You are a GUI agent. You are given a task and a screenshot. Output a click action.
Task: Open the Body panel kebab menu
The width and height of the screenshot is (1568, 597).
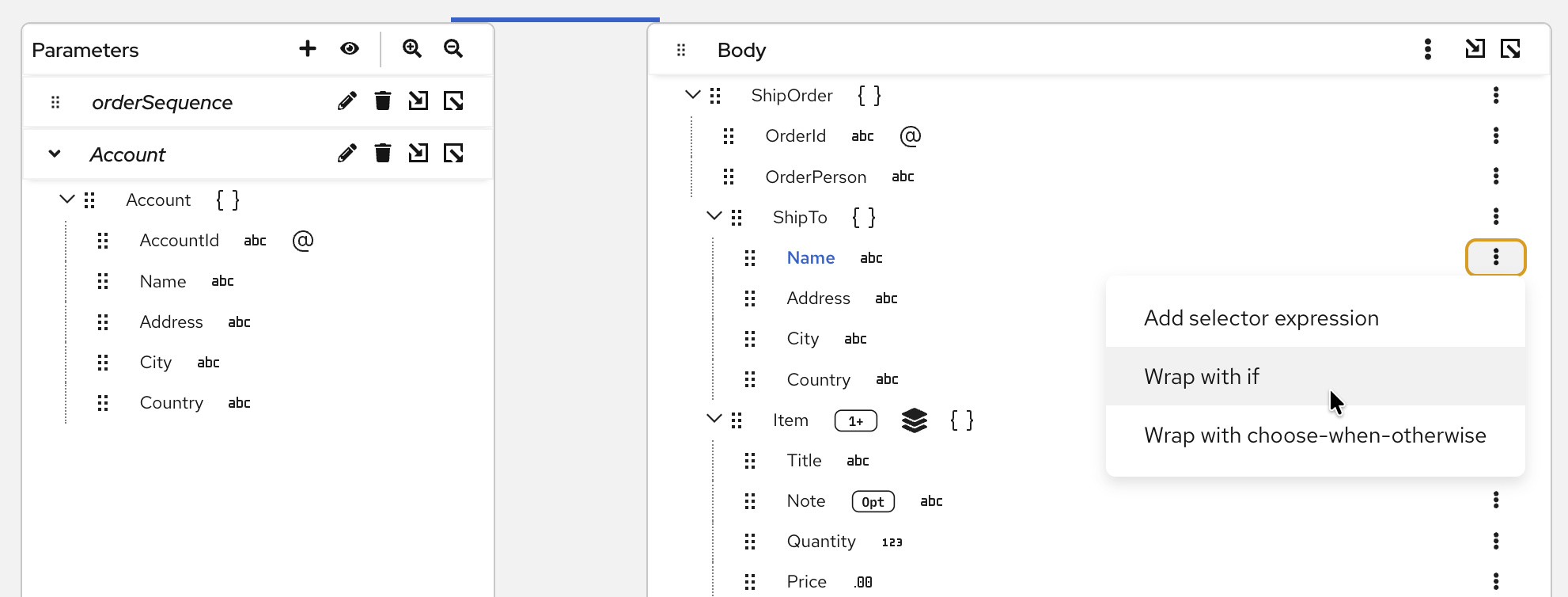[1428, 49]
